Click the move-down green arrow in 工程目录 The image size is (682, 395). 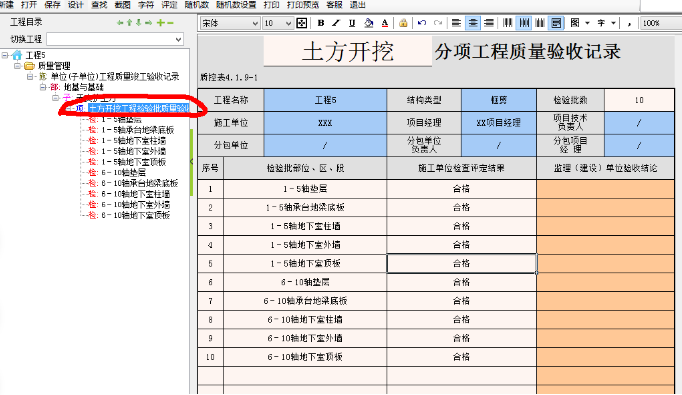point(138,23)
